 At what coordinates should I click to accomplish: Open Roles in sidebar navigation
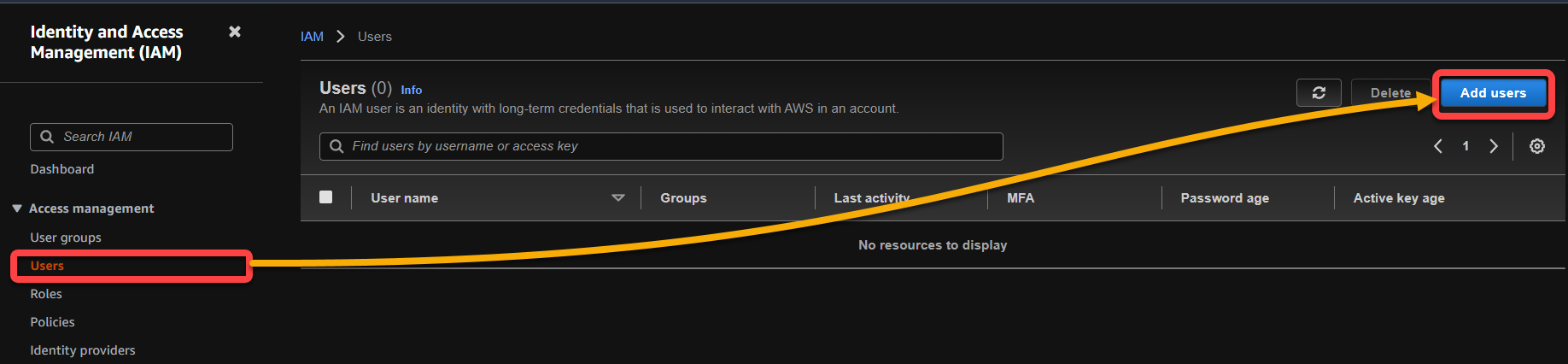point(46,294)
